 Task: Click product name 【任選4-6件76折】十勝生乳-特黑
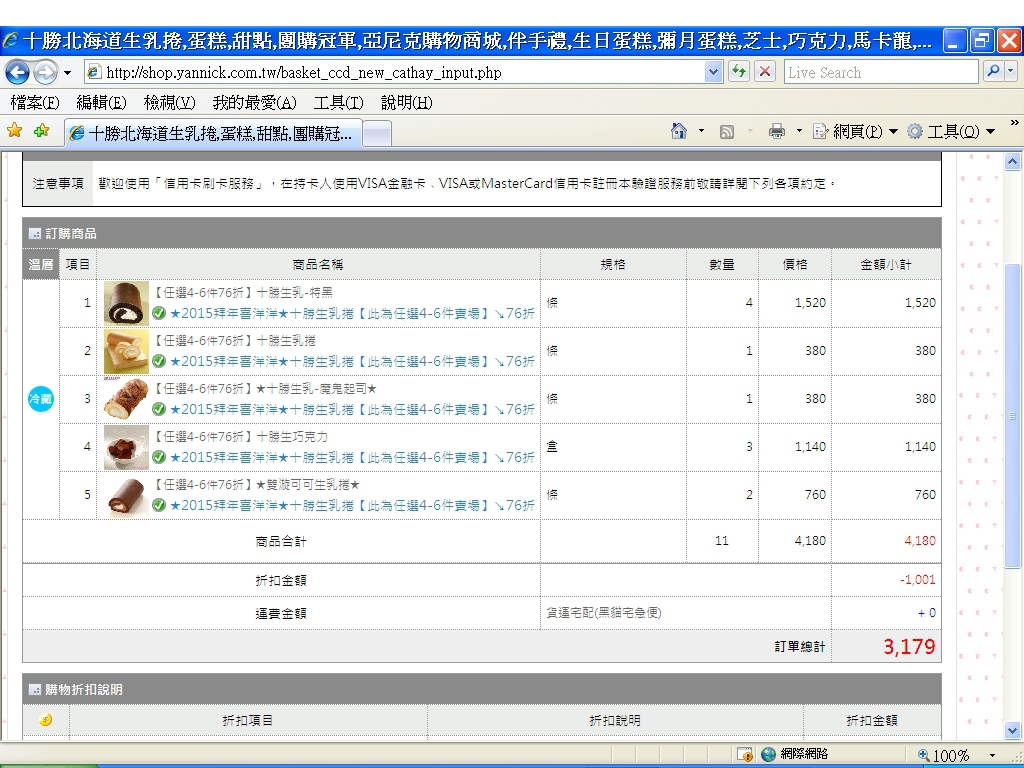243,293
